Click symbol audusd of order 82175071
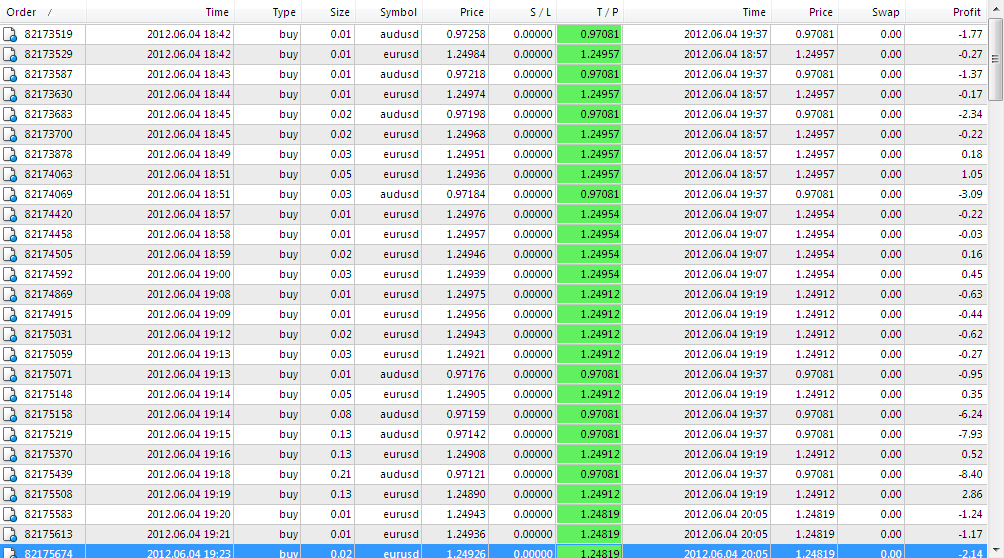Viewport: 1004px width, 558px height. pyautogui.click(x=399, y=374)
